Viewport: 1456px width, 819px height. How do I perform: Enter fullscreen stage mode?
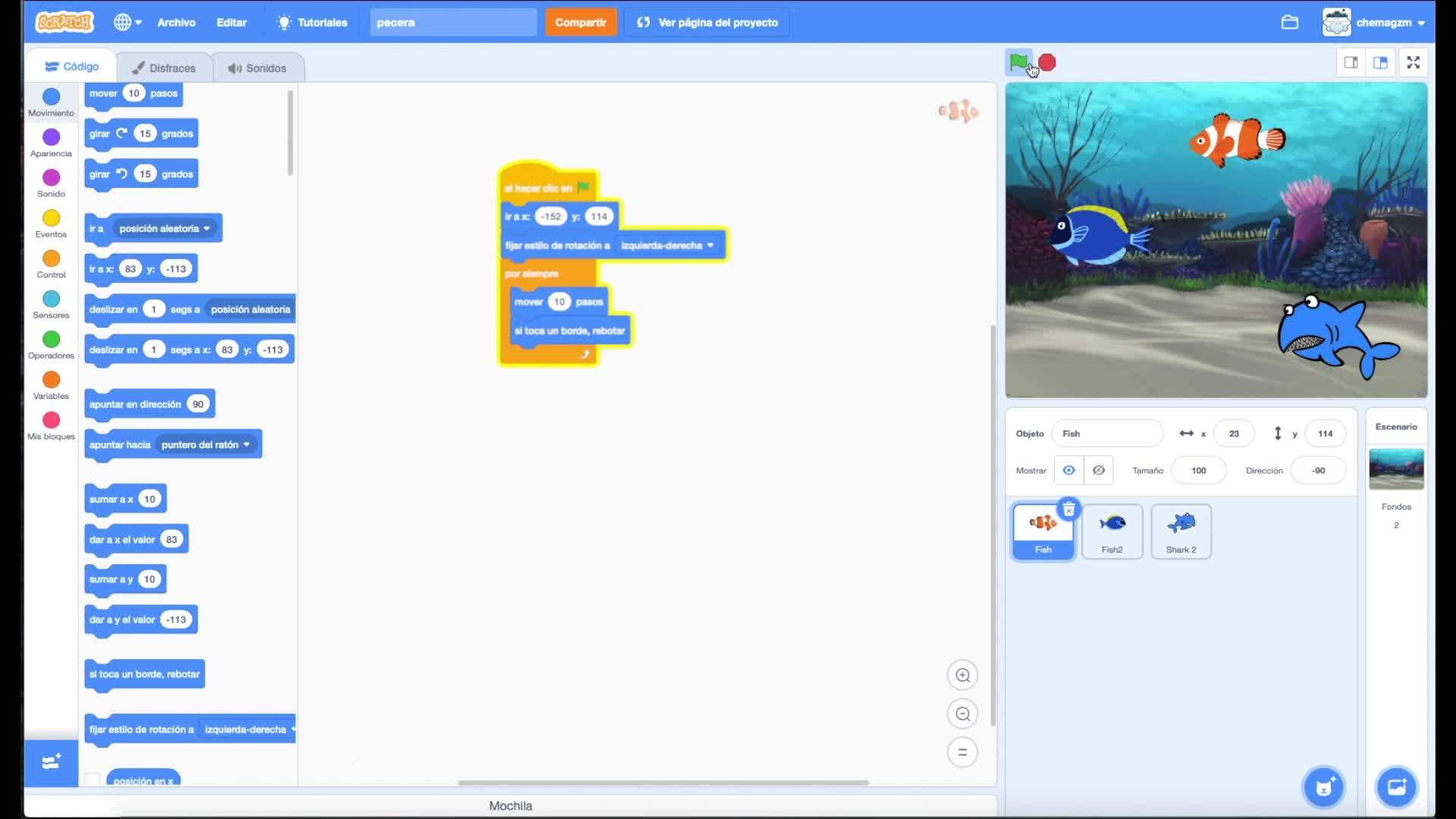[x=1413, y=62]
